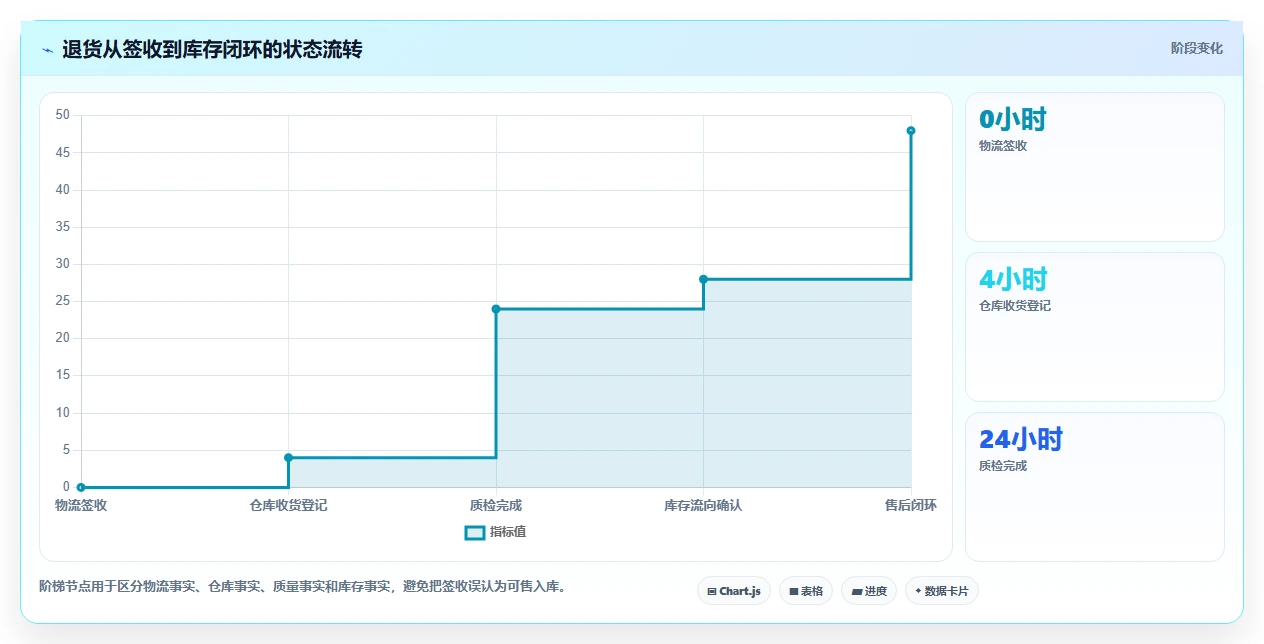Select the 4小时 仓库收货登记 card
This screenshot has height=644, width=1264.
[x=1094, y=327]
